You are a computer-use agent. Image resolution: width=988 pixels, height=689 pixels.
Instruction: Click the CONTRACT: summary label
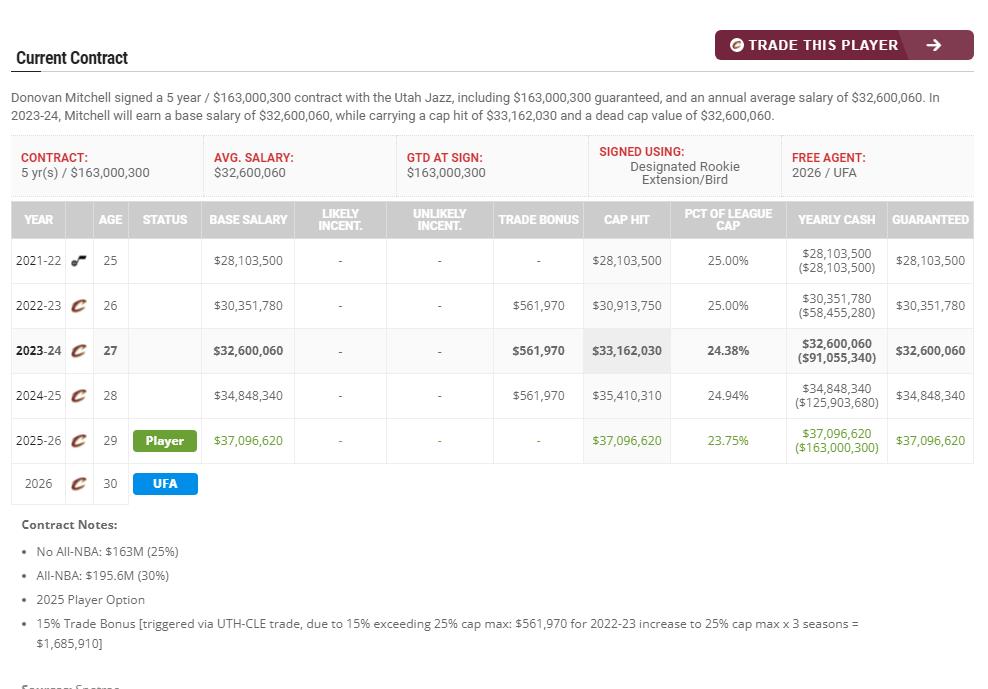tap(54, 158)
